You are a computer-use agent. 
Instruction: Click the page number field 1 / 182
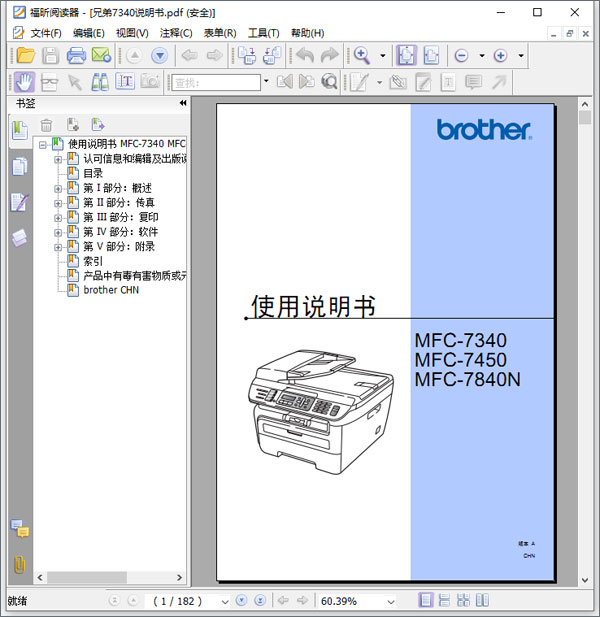point(177,601)
